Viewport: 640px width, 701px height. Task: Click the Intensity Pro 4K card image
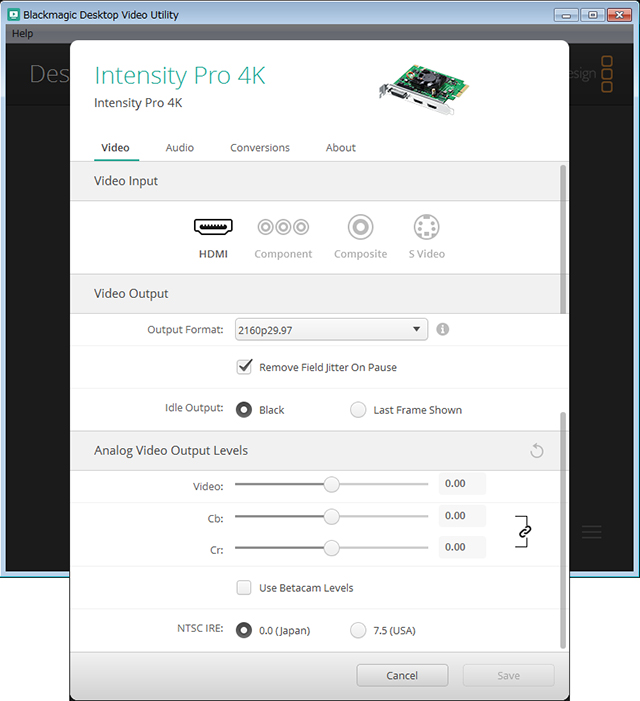coord(424,89)
